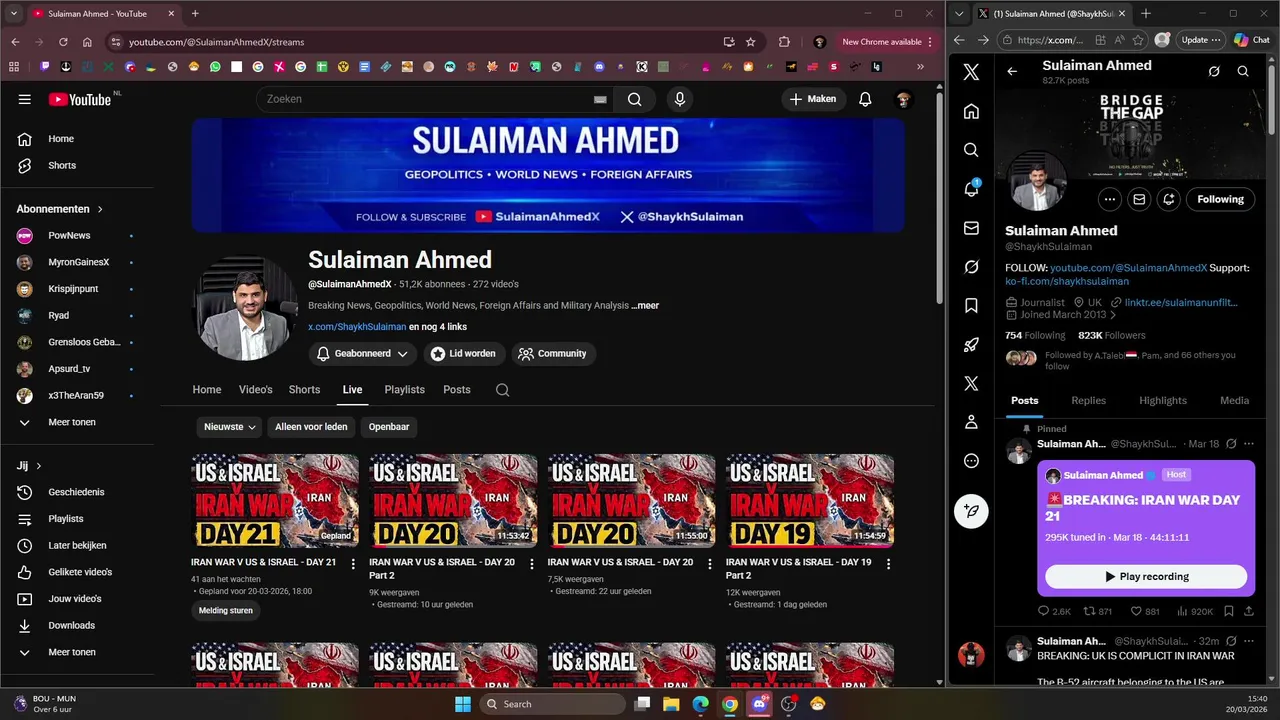Open more options on X profile header

(1109, 199)
